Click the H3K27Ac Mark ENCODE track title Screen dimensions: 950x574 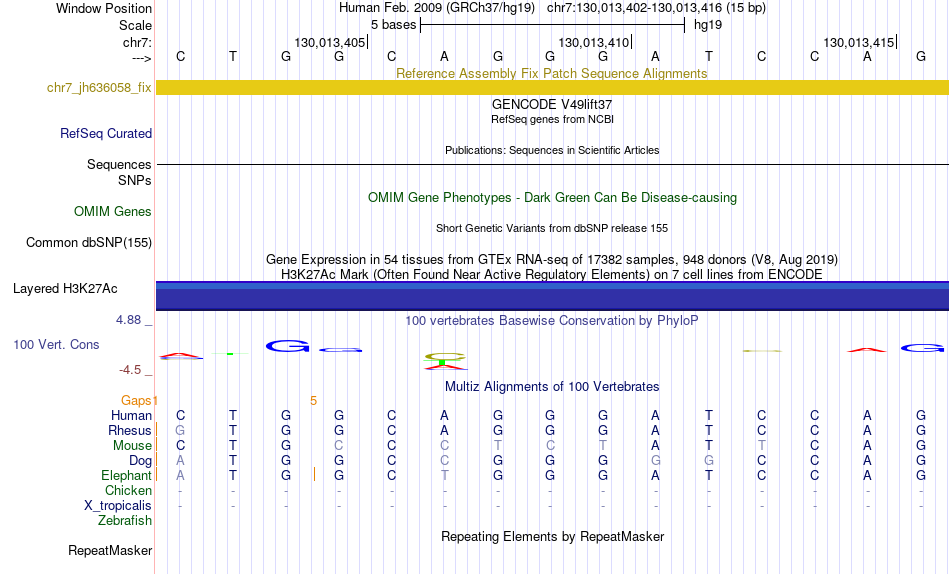pyautogui.click(x=551, y=275)
